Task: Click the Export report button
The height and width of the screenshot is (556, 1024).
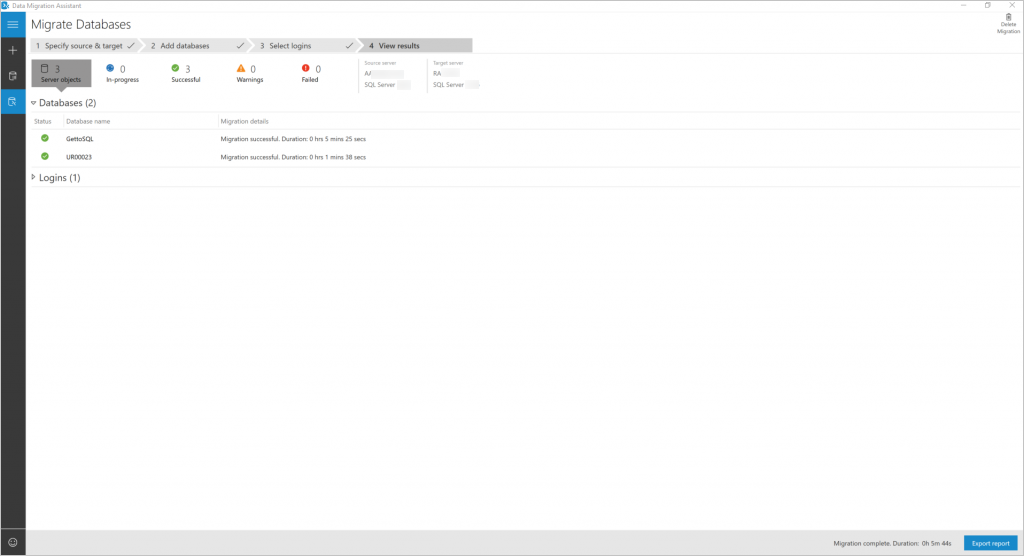Action: click(x=990, y=543)
